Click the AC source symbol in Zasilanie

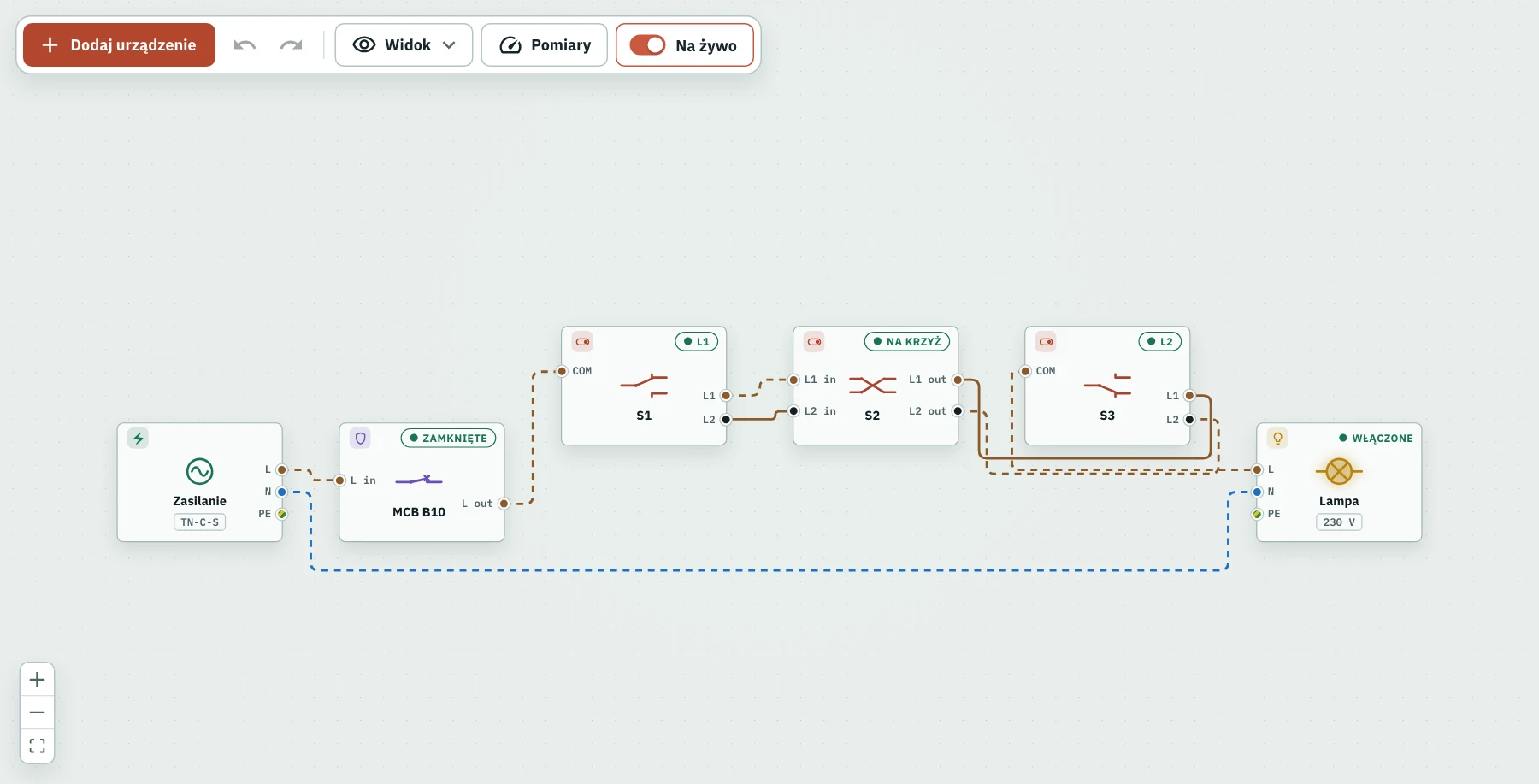199,471
